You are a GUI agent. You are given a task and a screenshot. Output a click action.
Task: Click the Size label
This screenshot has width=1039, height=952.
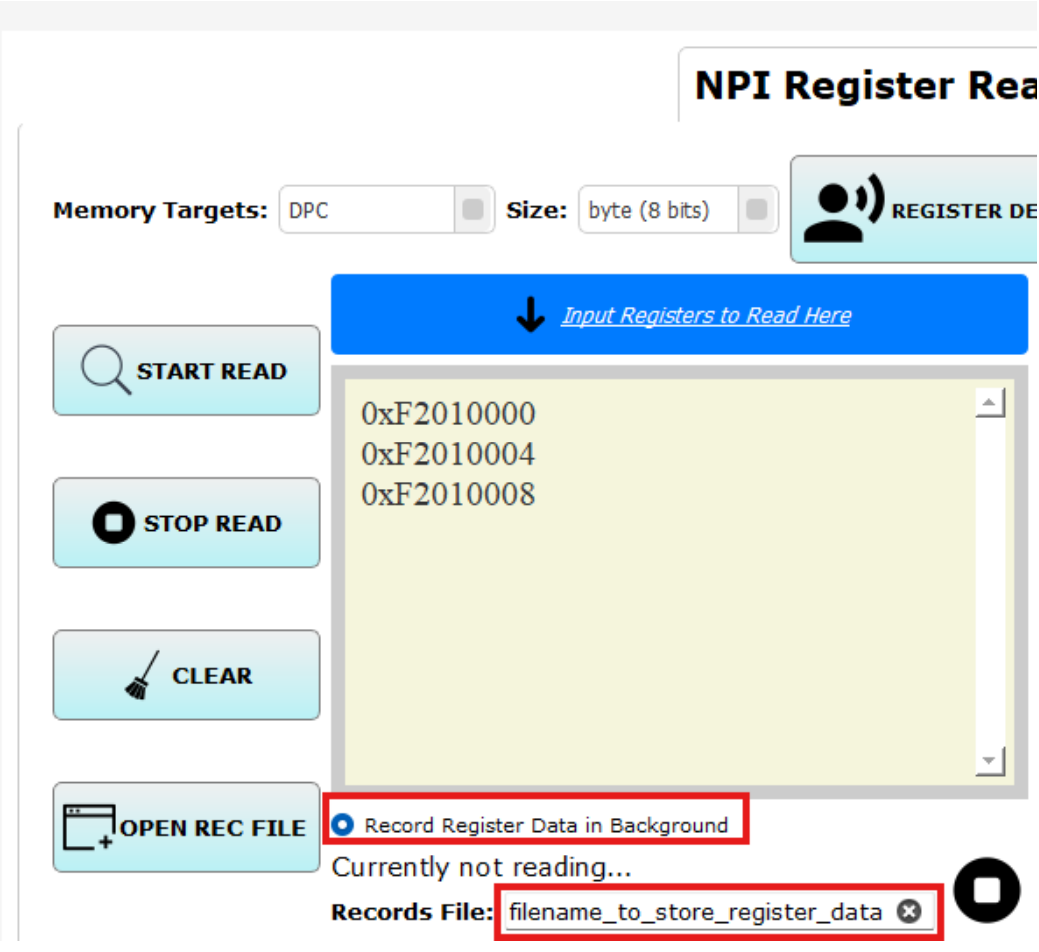tap(537, 211)
